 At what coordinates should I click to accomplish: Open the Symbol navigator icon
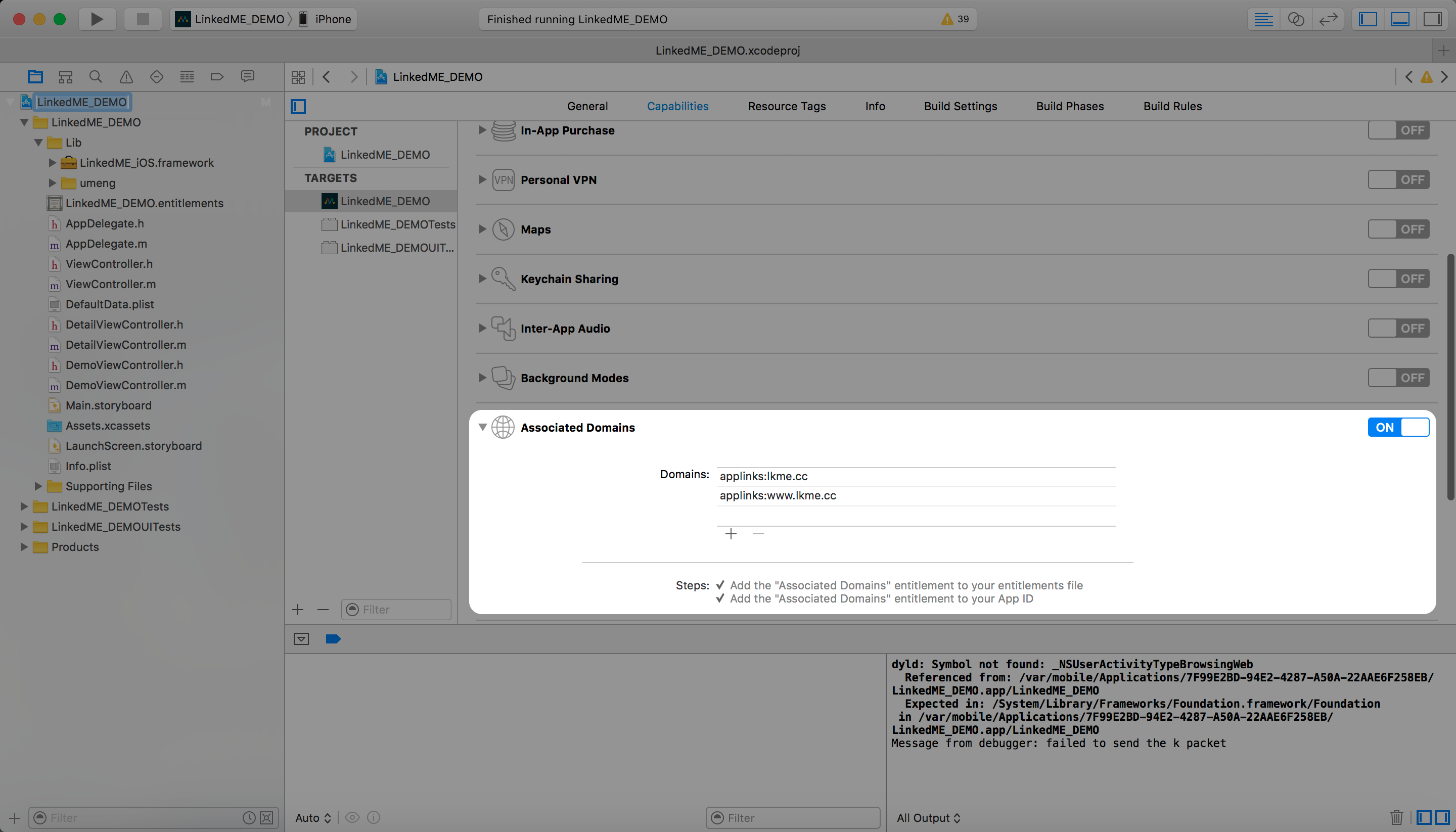click(66, 76)
